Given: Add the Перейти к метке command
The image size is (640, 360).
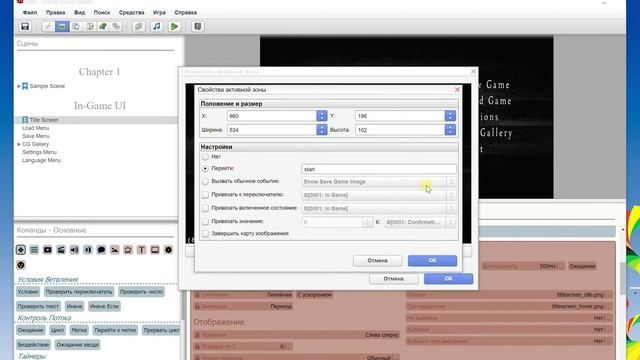Looking at the screenshot, I should click(115, 330).
